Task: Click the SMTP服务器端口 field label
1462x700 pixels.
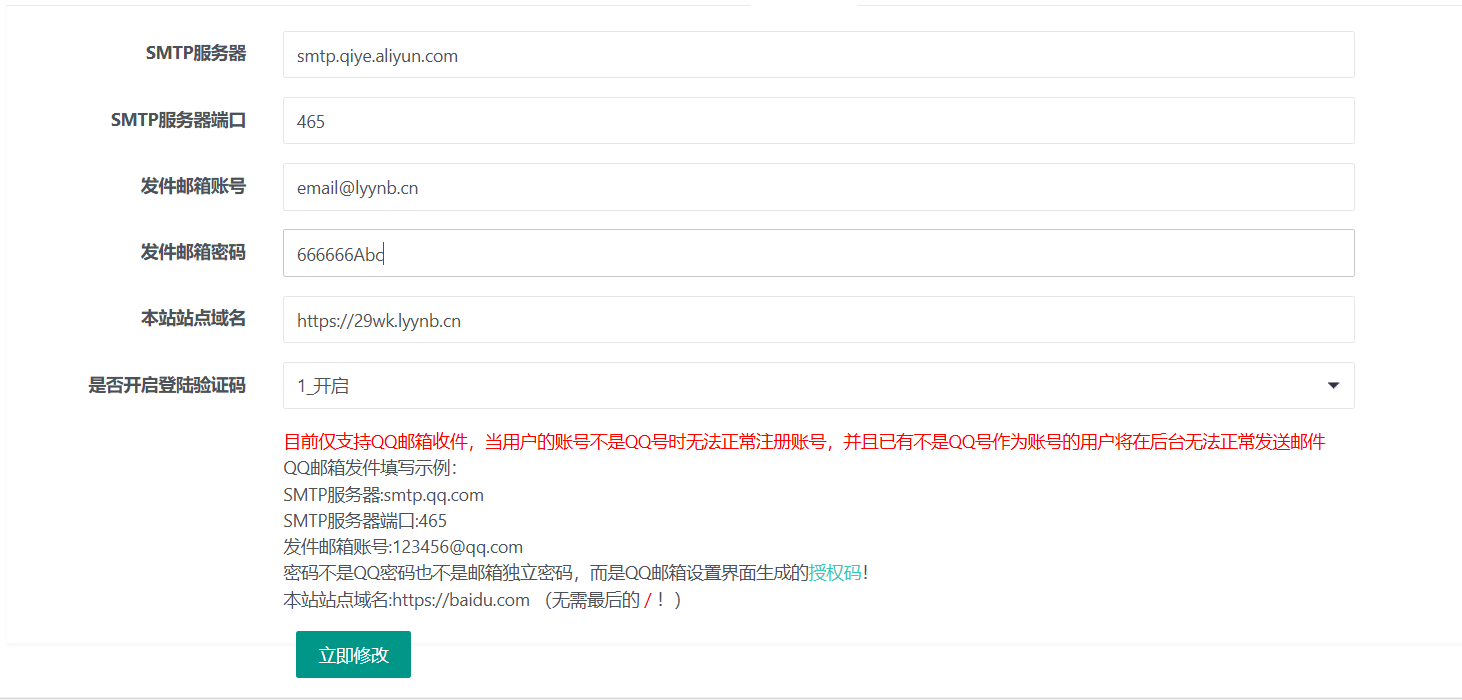Action: [178, 120]
